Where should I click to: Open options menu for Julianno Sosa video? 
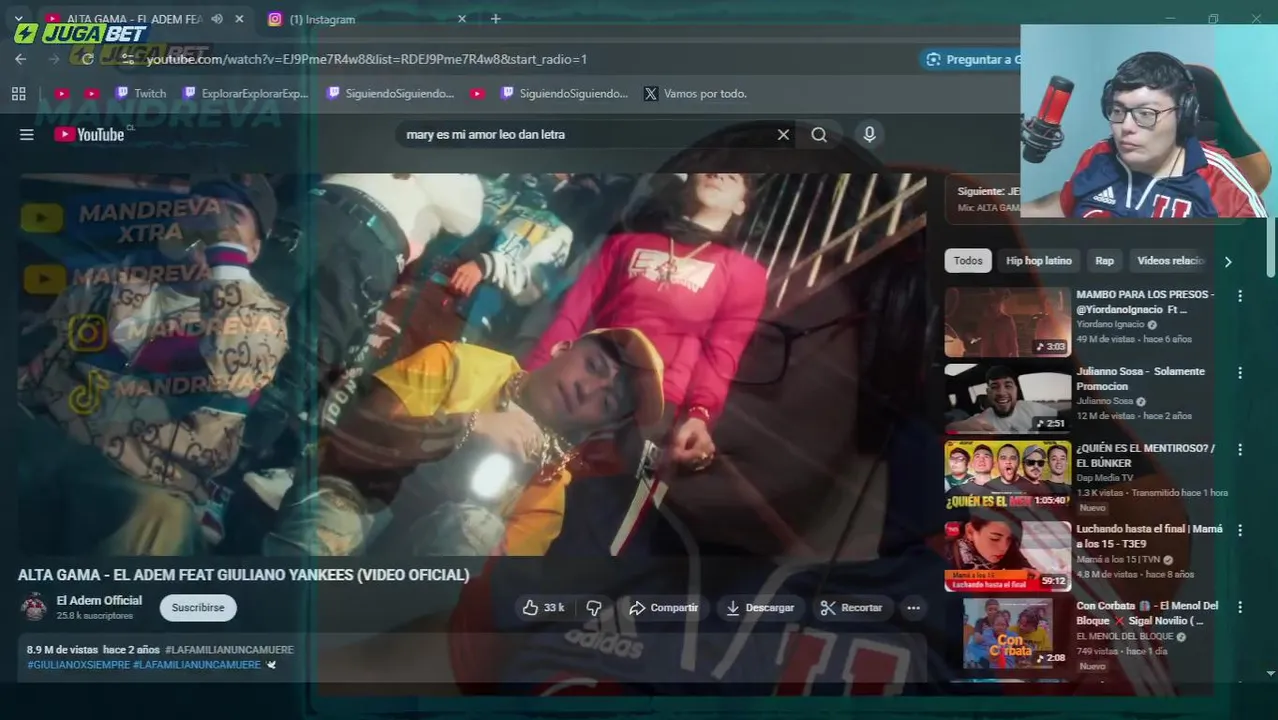(x=1240, y=372)
